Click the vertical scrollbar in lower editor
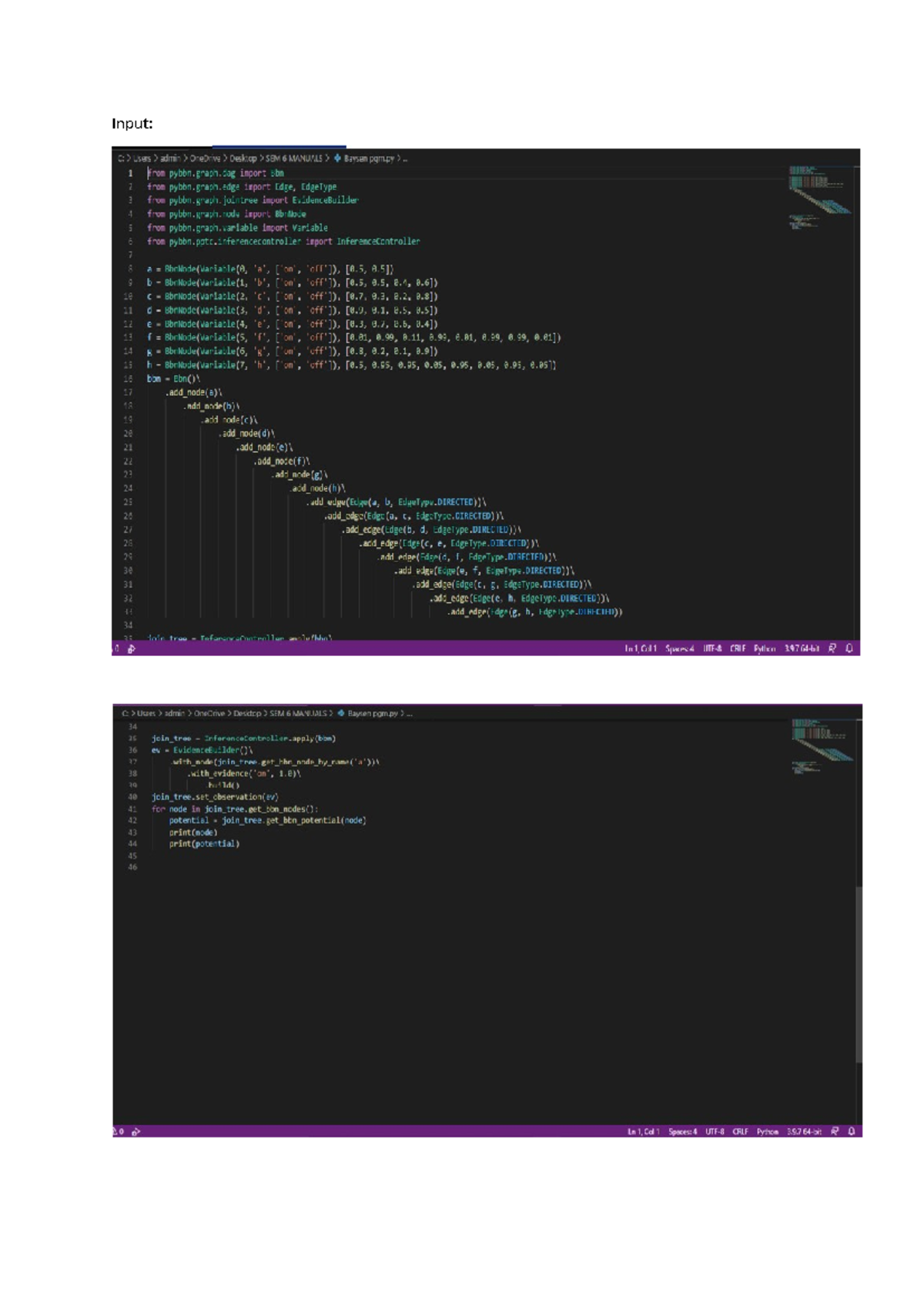The height and width of the screenshot is (1306, 924). tap(859, 975)
